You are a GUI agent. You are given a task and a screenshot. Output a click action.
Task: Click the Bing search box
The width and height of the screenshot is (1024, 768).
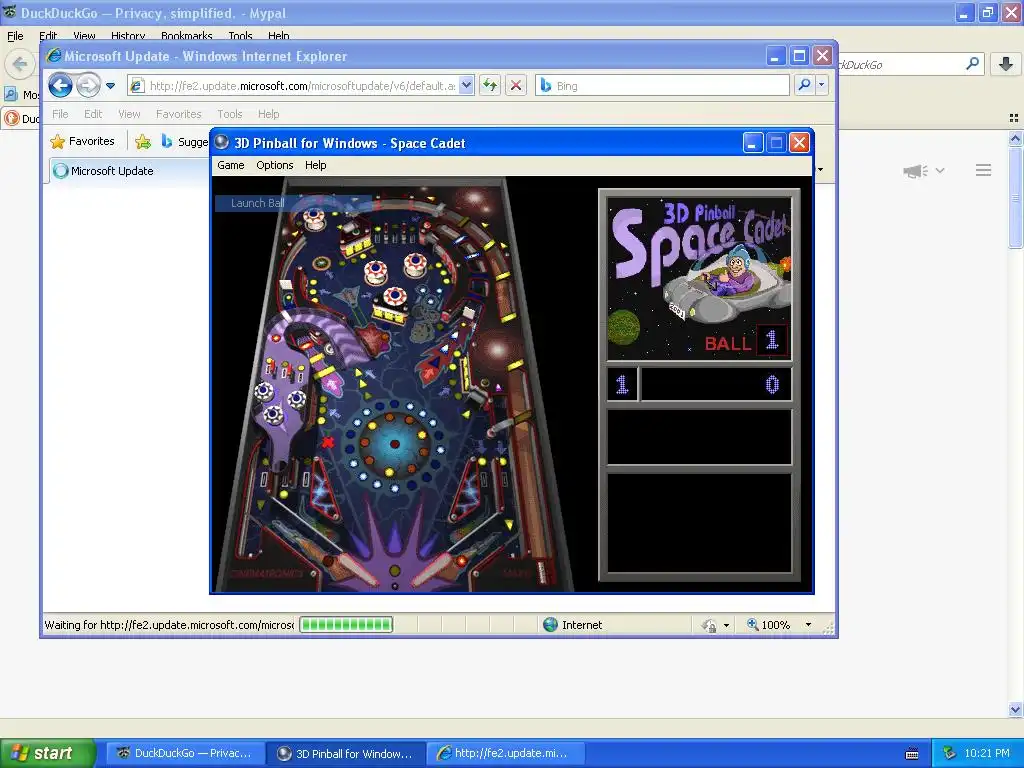tap(663, 86)
